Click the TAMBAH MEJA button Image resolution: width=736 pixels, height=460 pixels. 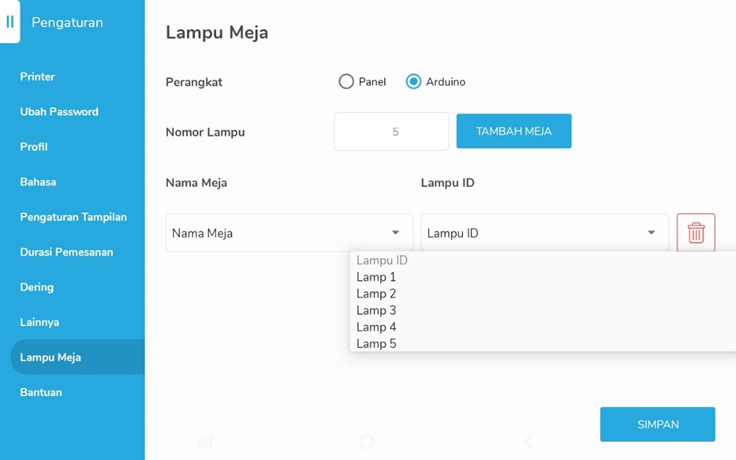514,131
